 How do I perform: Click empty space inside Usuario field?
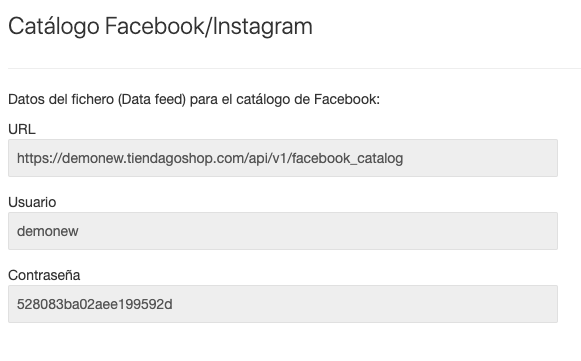315,231
